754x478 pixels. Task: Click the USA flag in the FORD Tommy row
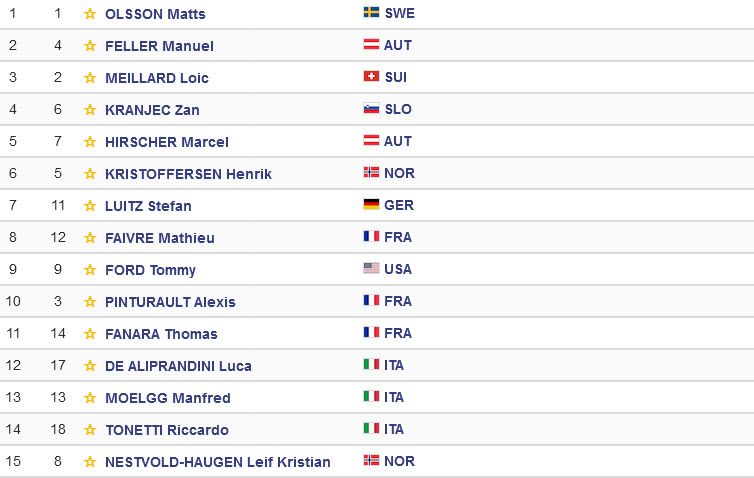[371, 268]
